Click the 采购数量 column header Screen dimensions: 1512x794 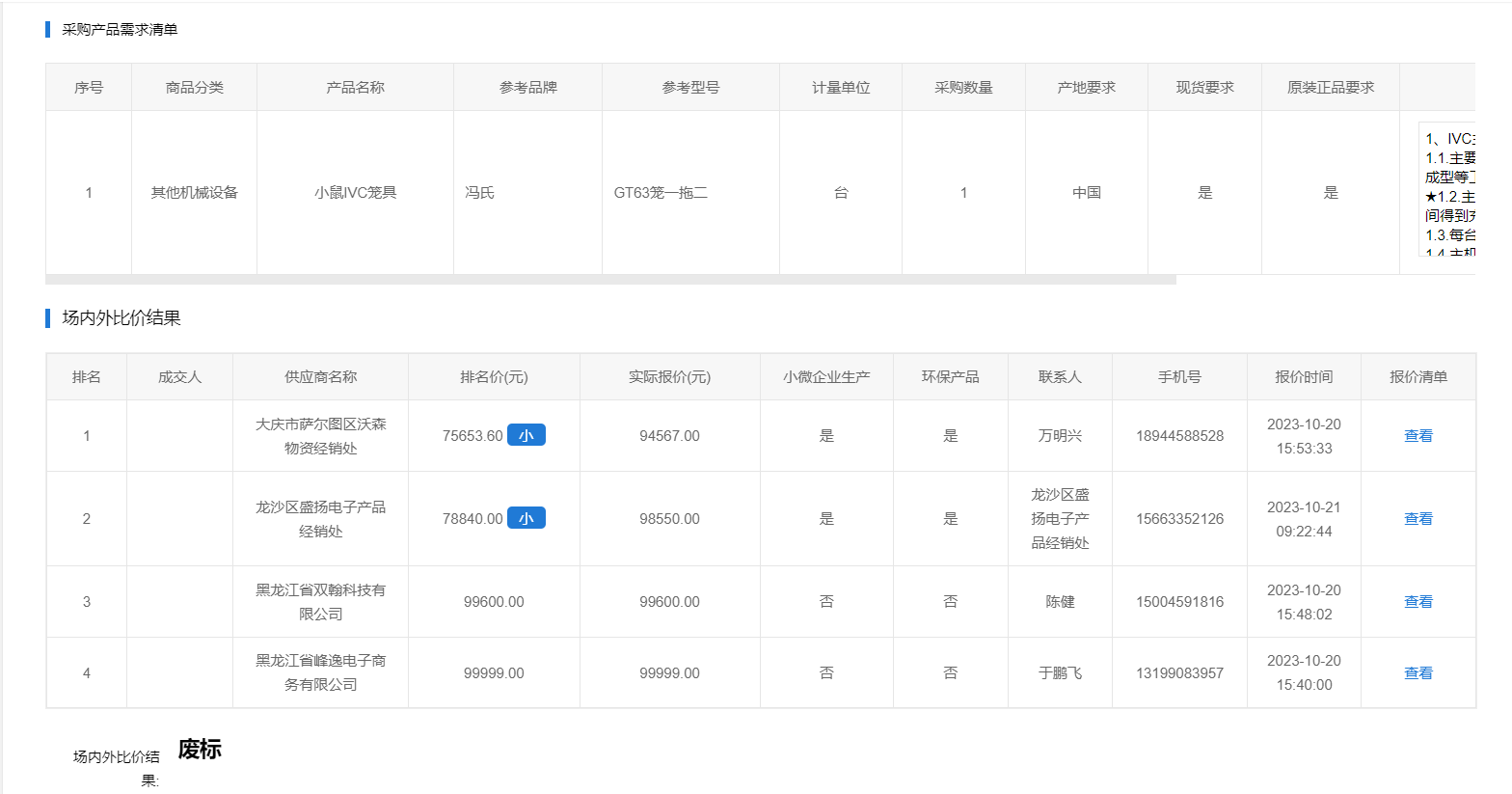pyautogui.click(x=963, y=88)
